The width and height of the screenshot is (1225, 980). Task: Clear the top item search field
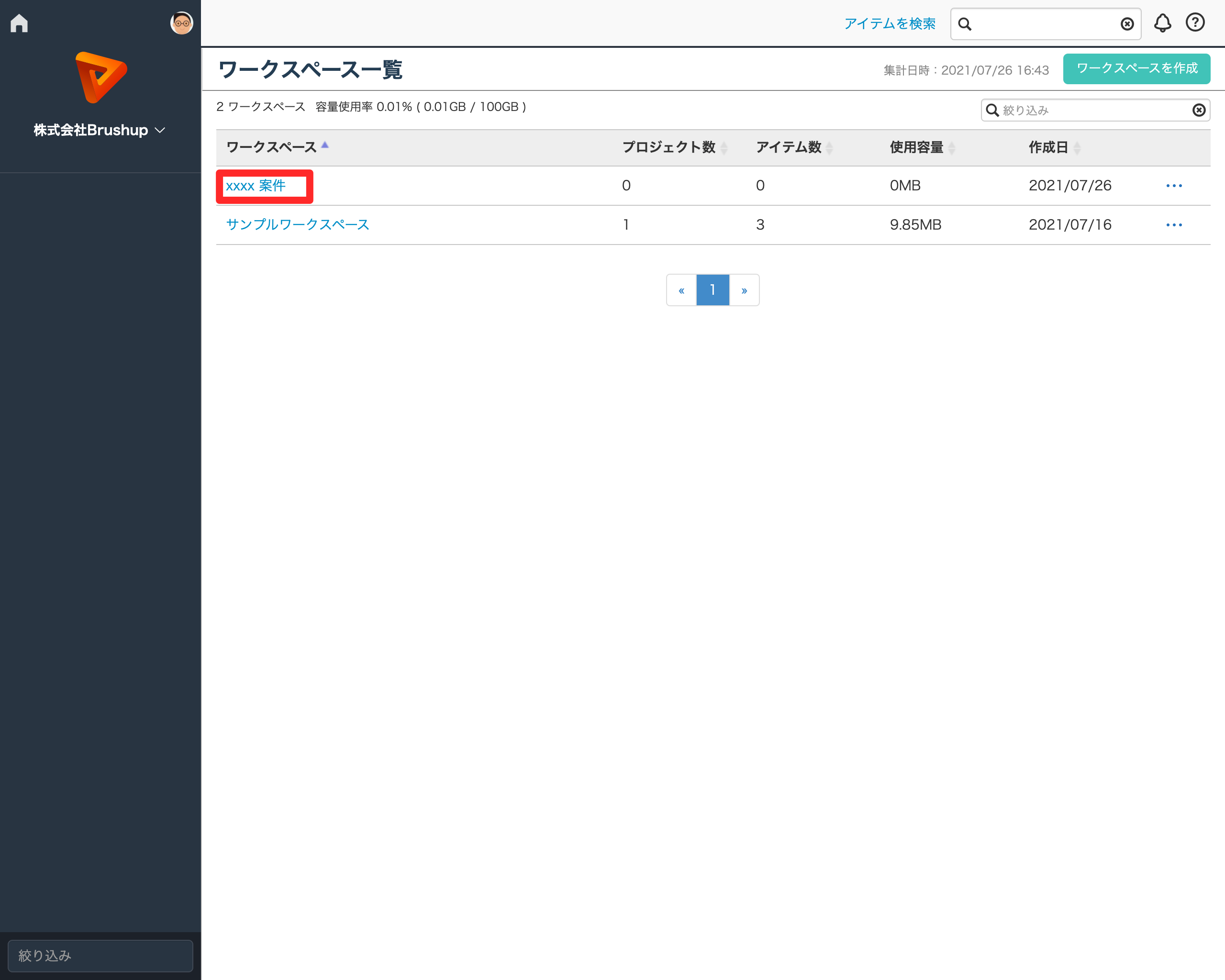coord(1127,24)
